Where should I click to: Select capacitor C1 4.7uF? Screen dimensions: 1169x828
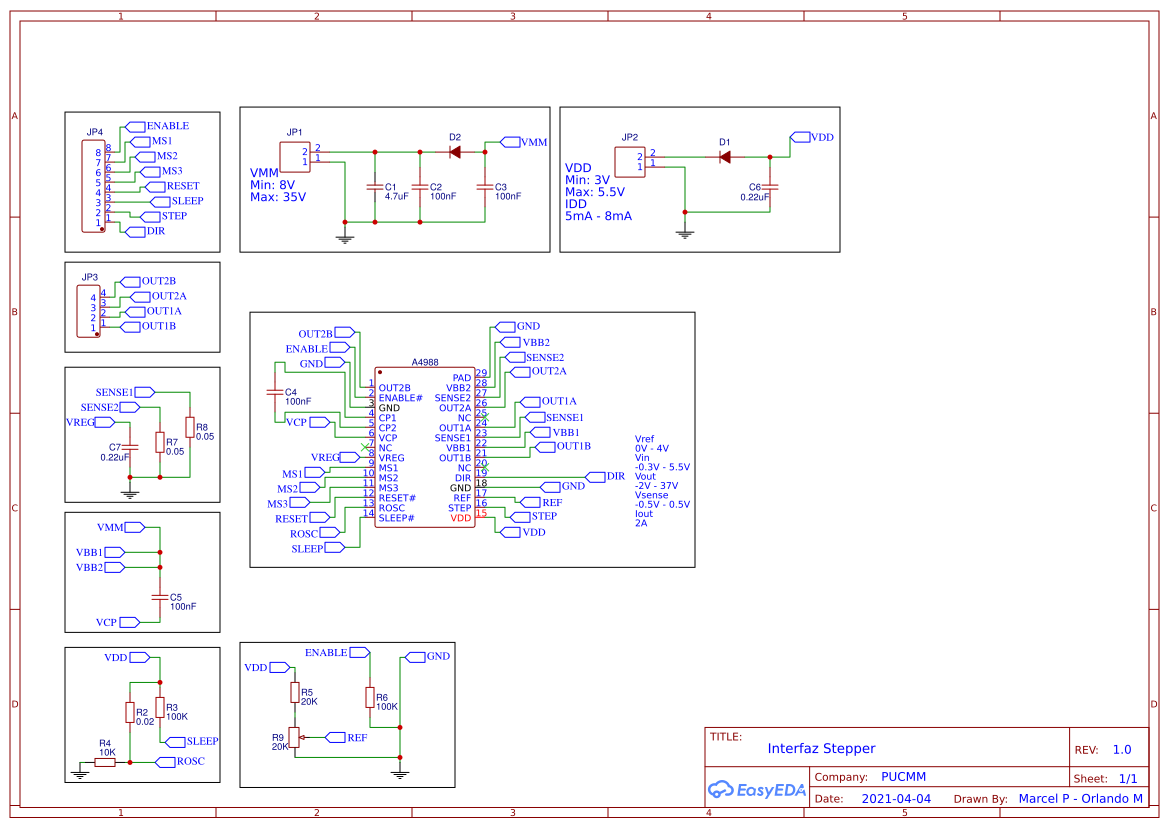[x=375, y=188]
